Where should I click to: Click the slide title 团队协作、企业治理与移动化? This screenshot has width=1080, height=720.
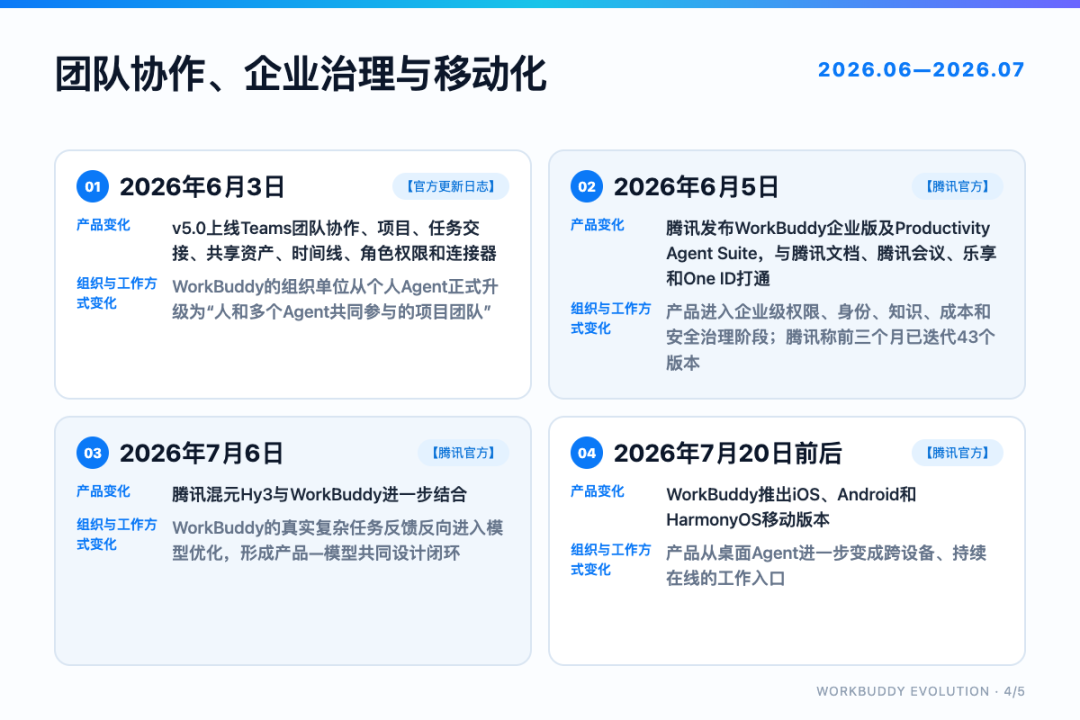click(300, 74)
